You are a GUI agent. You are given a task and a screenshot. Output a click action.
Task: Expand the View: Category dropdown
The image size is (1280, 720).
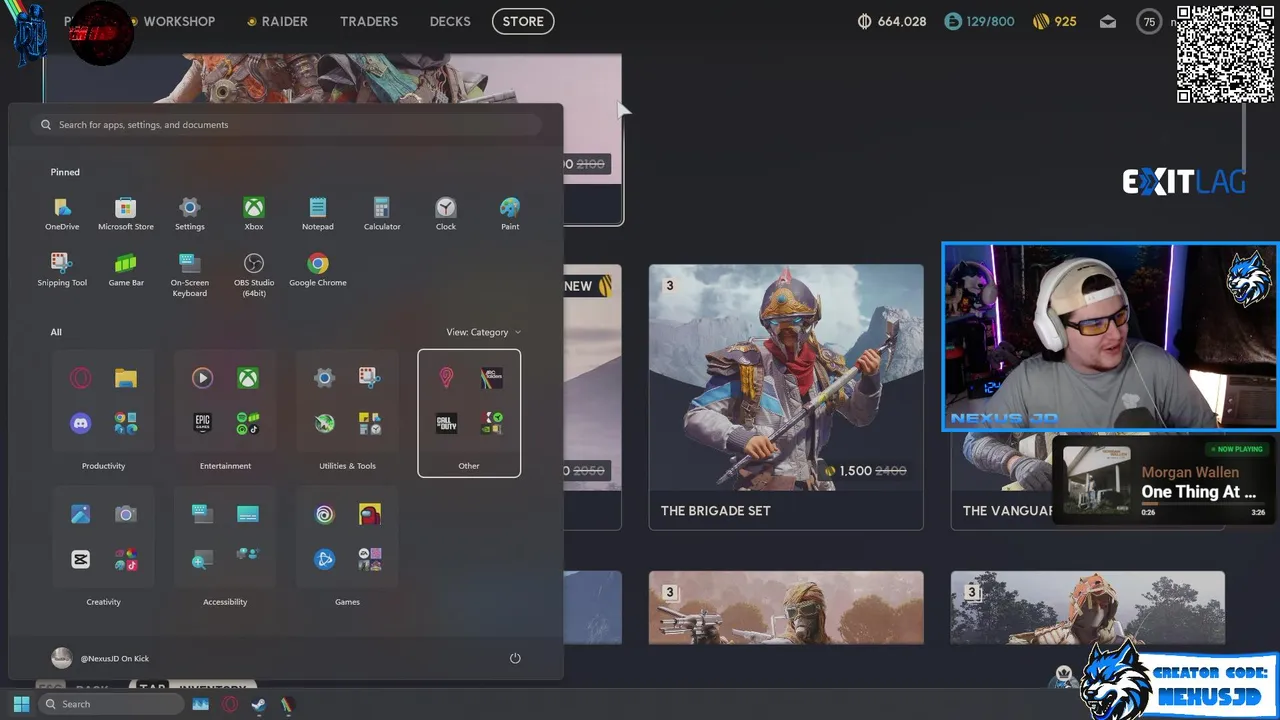pos(484,332)
